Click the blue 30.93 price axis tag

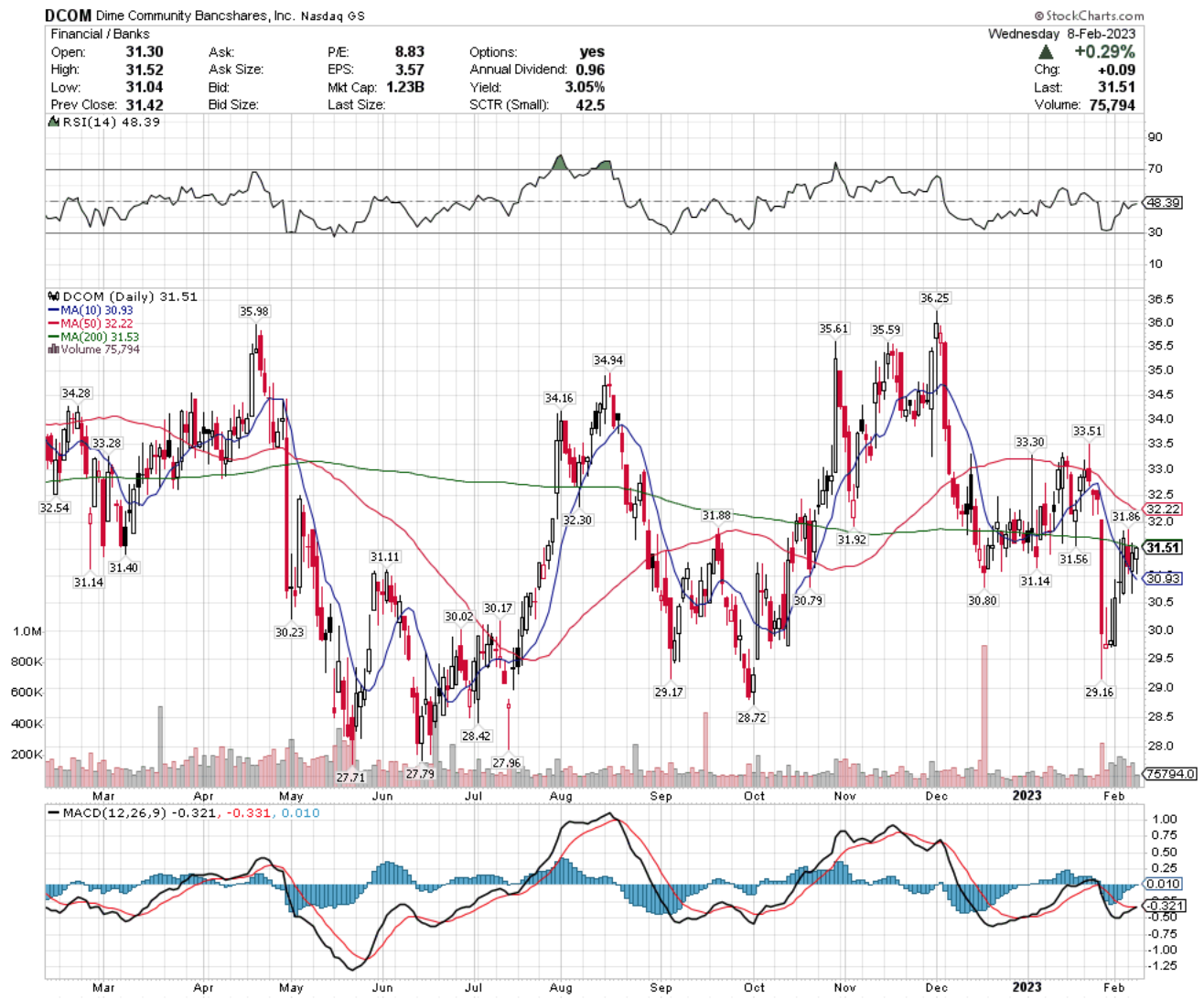point(1162,578)
